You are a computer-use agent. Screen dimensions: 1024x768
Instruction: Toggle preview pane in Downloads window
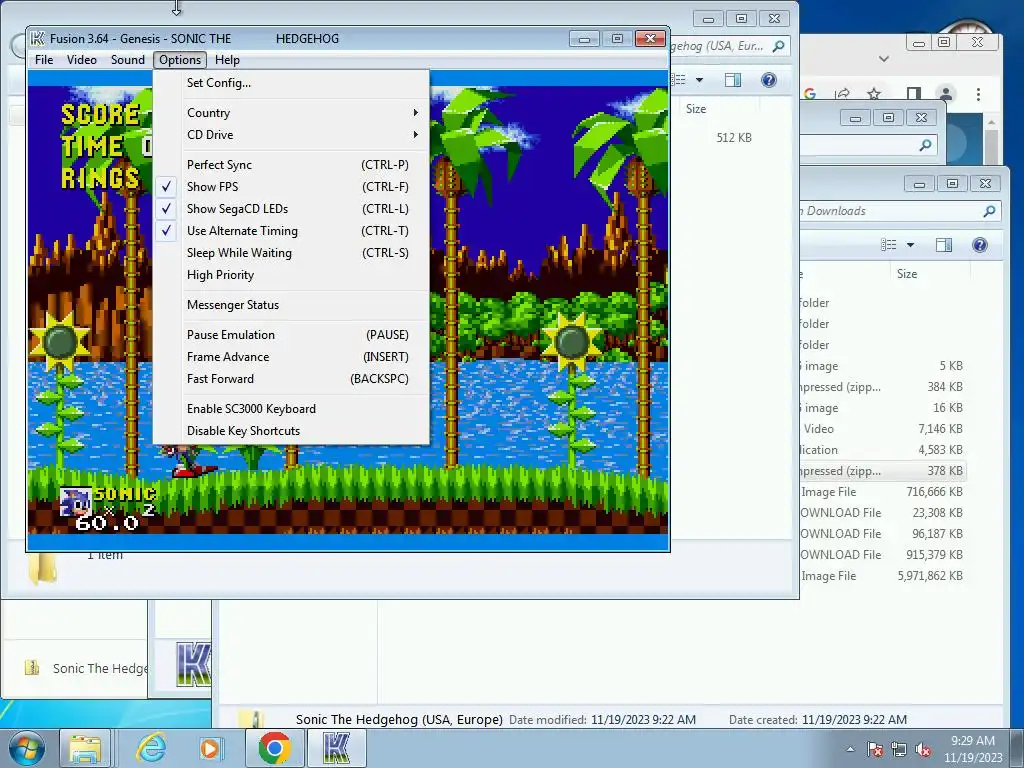coord(944,245)
